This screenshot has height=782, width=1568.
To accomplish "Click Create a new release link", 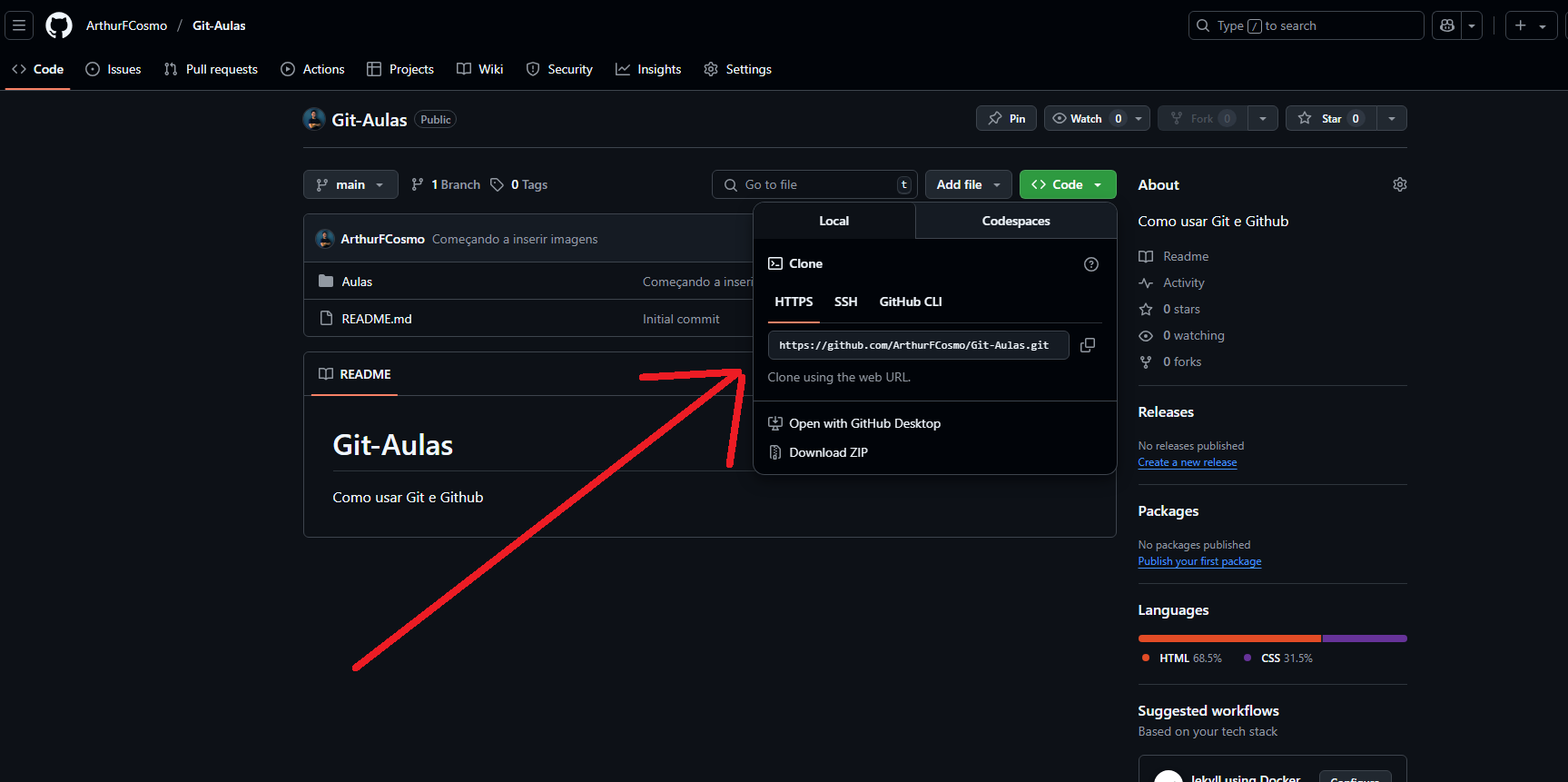I will (1188, 462).
